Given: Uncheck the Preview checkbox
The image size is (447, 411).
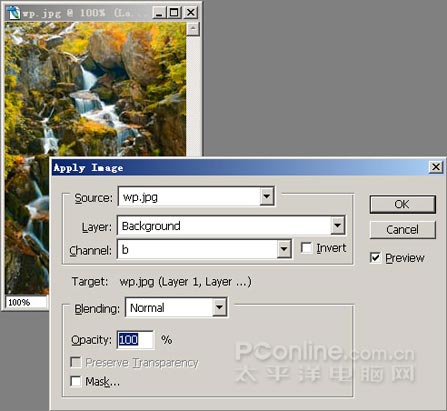Looking at the screenshot, I should 375,258.
